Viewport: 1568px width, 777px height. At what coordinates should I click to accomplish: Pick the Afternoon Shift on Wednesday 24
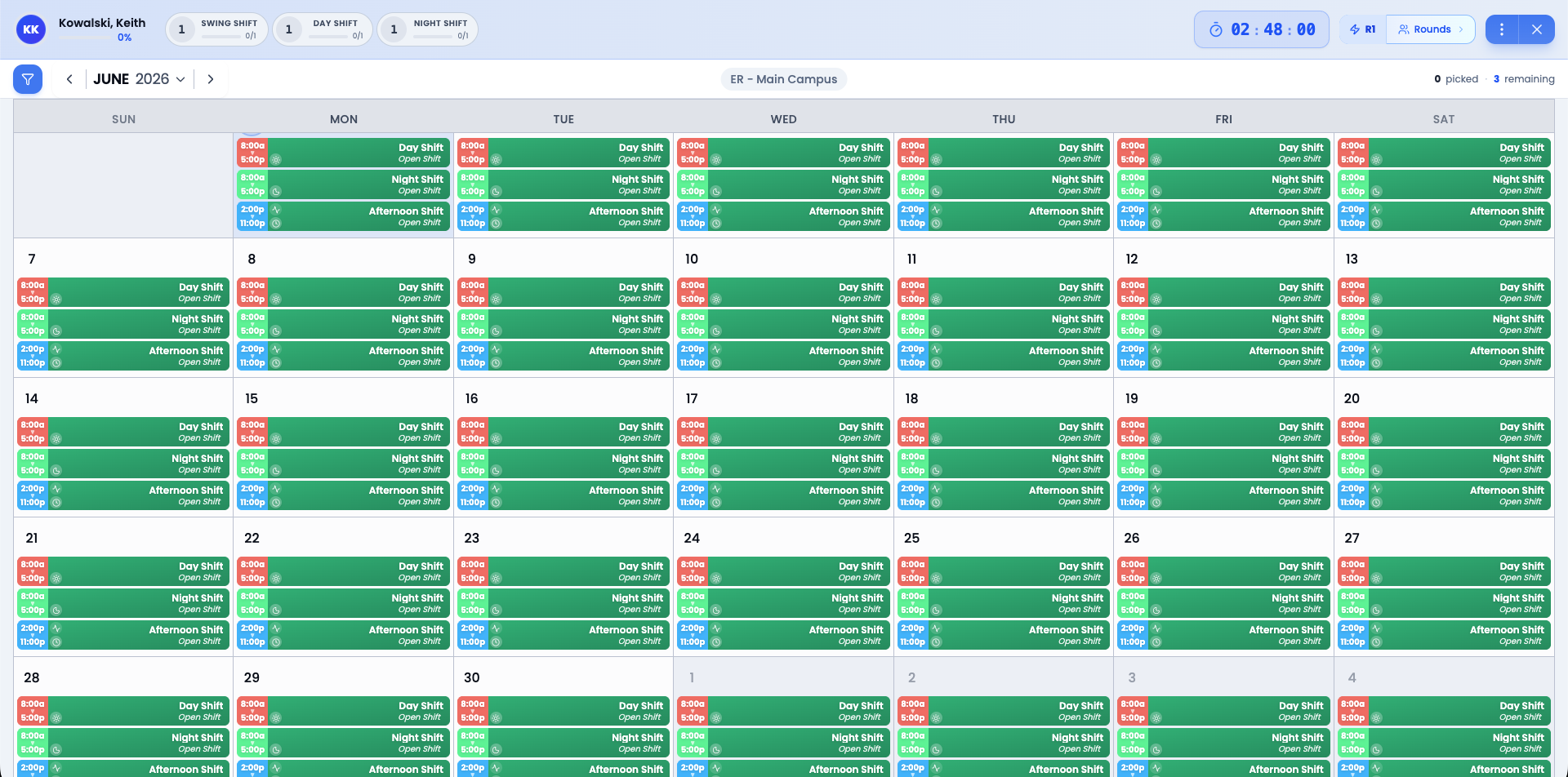pyautogui.click(x=783, y=635)
